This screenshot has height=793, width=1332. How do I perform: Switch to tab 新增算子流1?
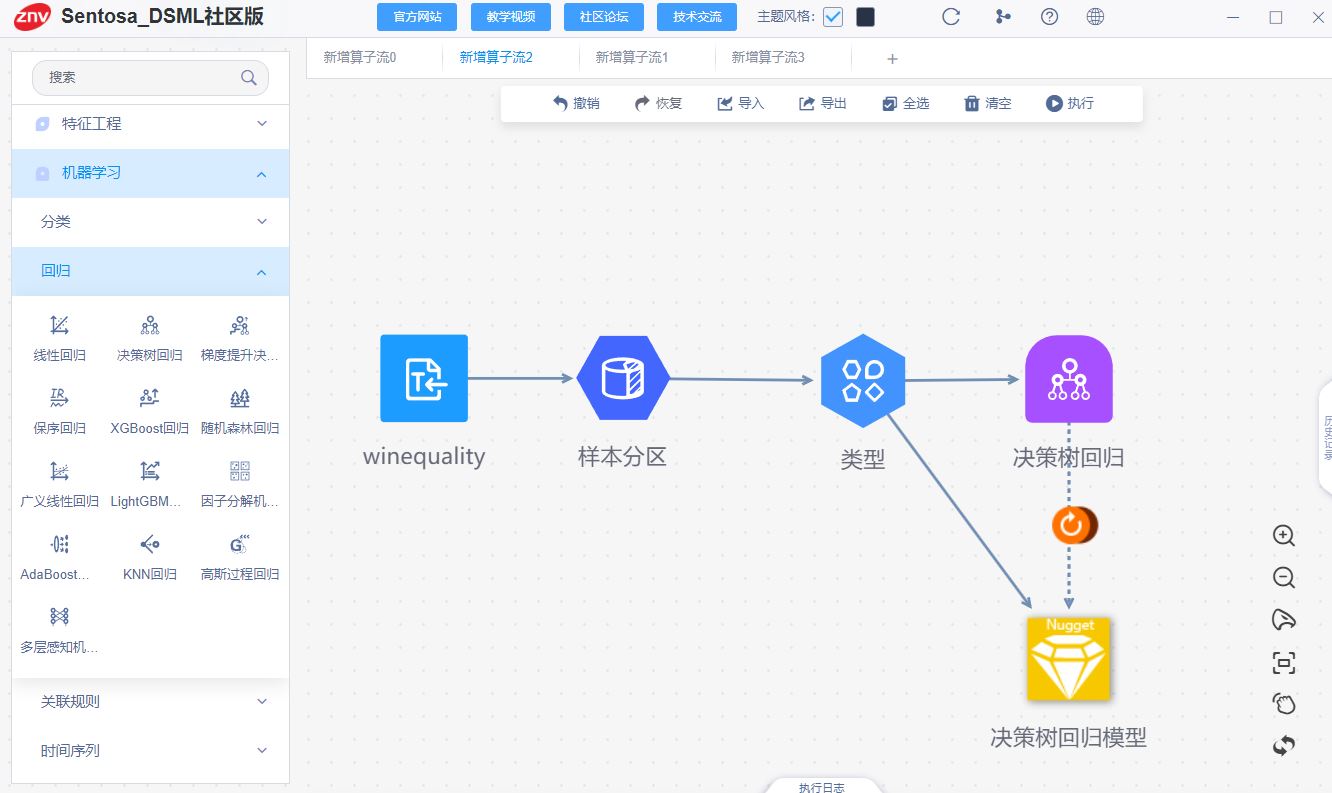[x=632, y=58]
